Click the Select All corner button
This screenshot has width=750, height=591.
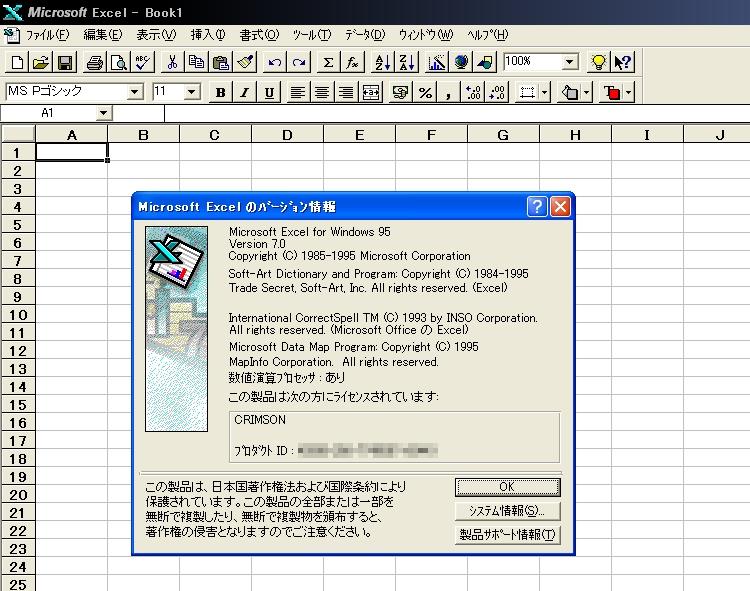tap(18, 134)
